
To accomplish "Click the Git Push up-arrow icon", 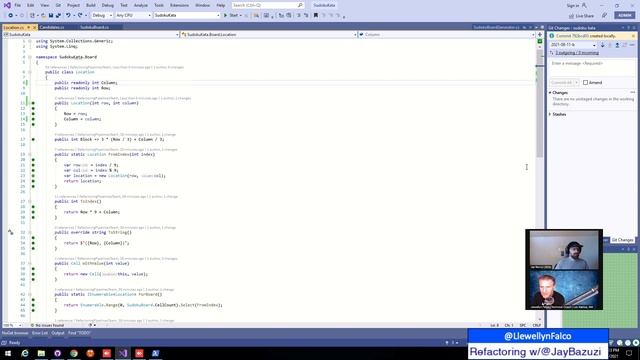I will pos(617,45).
